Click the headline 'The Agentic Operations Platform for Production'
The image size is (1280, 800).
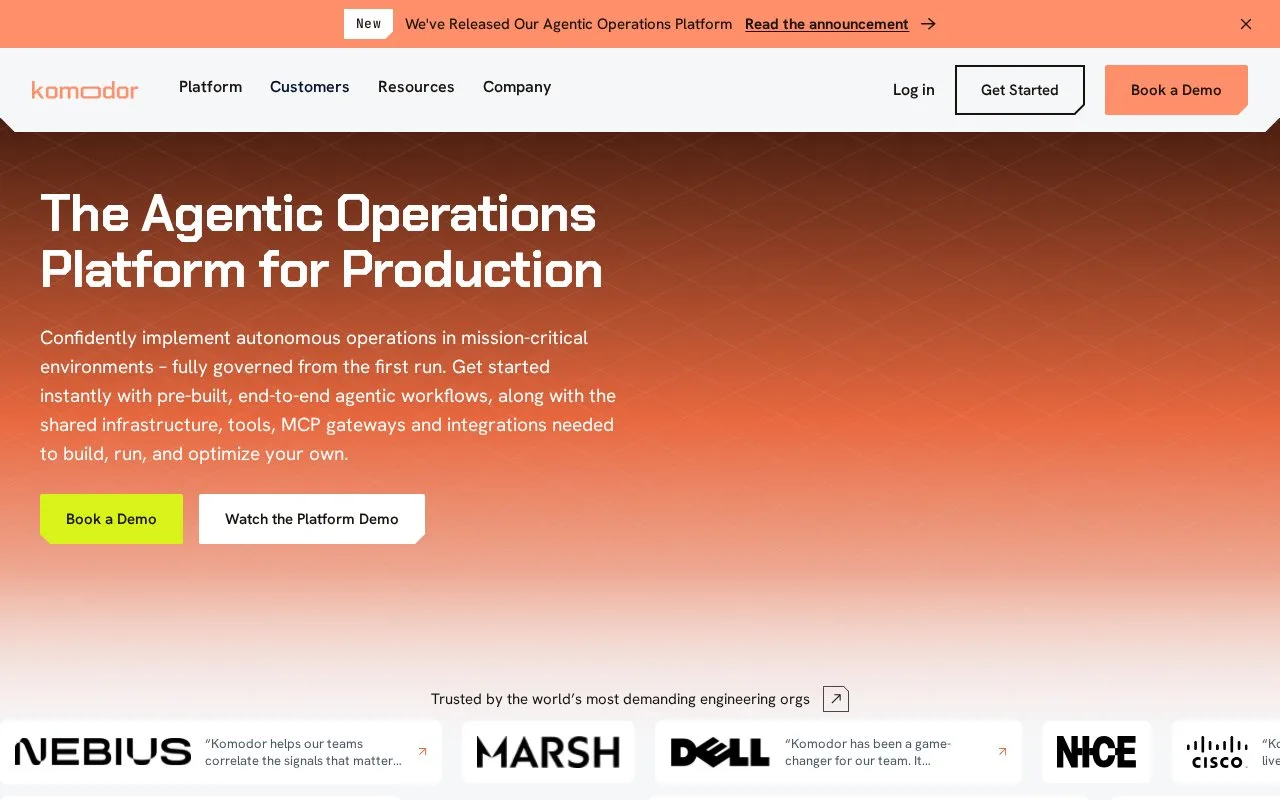[321, 241]
